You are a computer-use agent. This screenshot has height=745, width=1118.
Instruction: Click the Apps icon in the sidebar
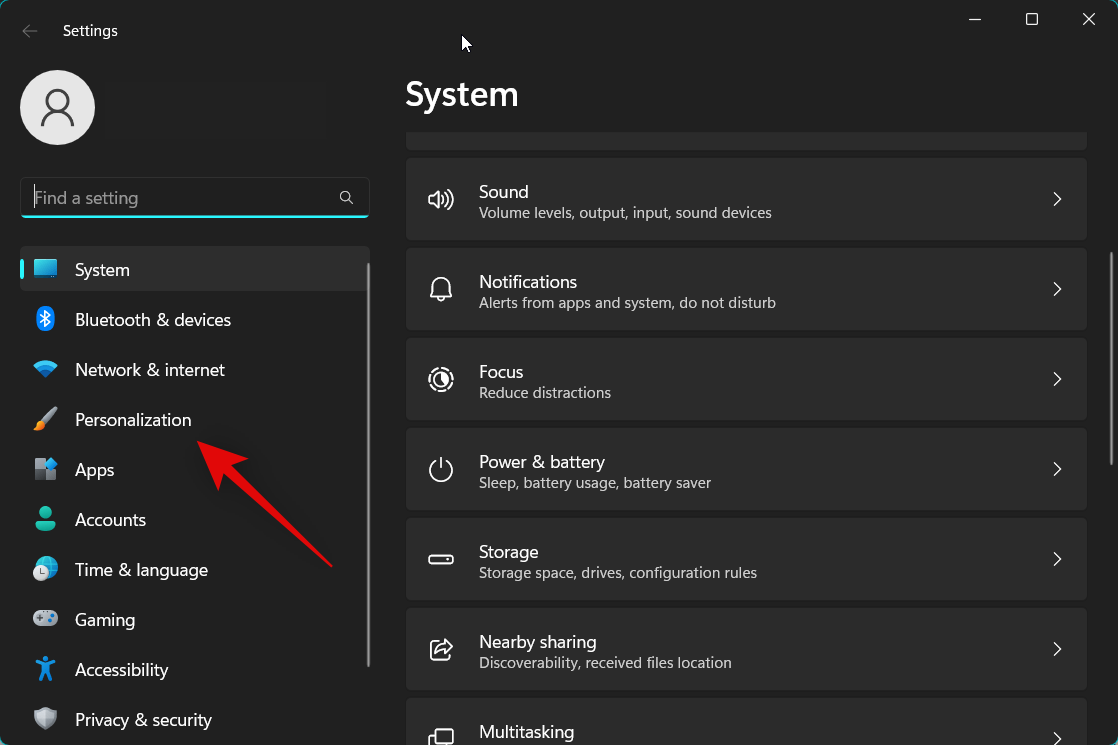45,469
